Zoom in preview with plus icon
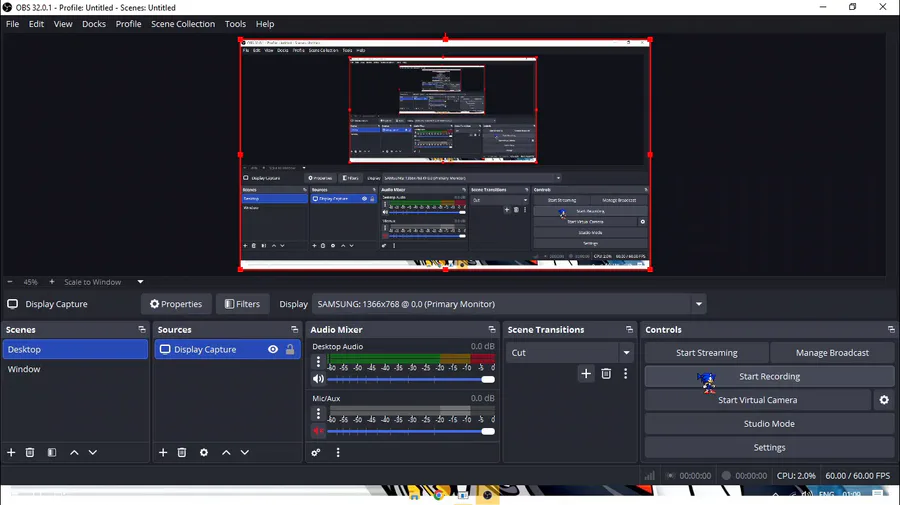This screenshot has height=505, width=900. click(x=52, y=282)
